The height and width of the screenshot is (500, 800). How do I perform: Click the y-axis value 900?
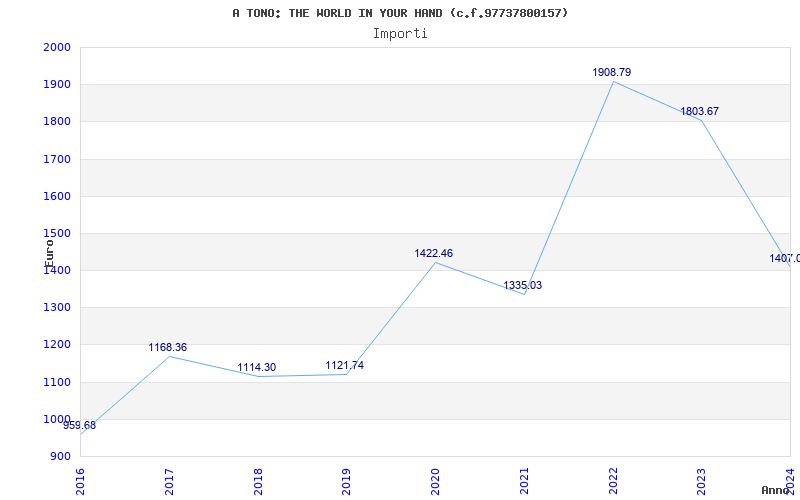coord(61,457)
